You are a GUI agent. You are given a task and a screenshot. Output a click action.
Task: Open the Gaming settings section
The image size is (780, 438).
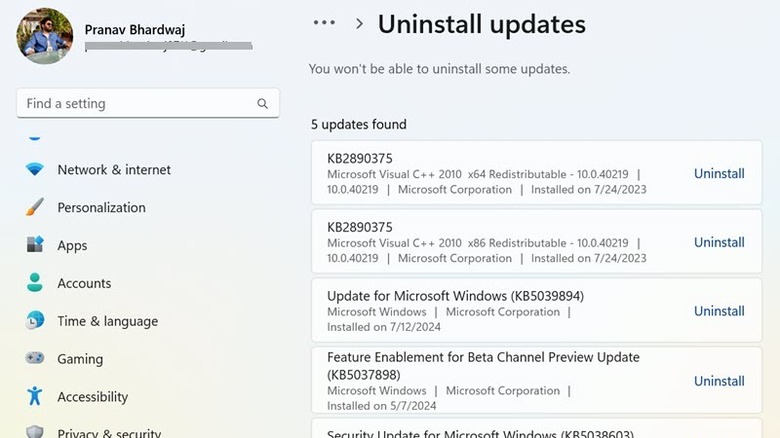80,359
